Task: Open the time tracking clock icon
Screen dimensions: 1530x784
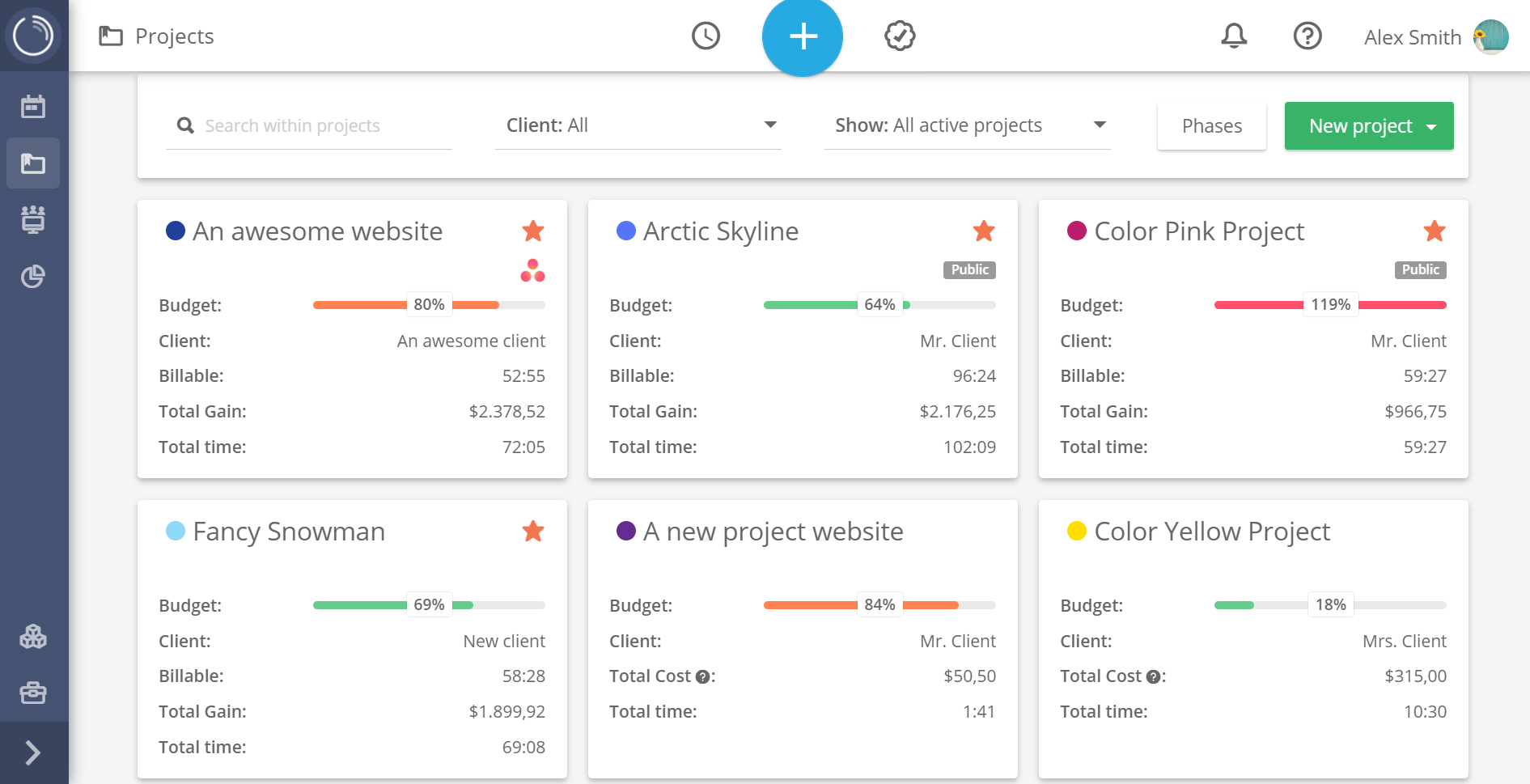Action: 706,36
